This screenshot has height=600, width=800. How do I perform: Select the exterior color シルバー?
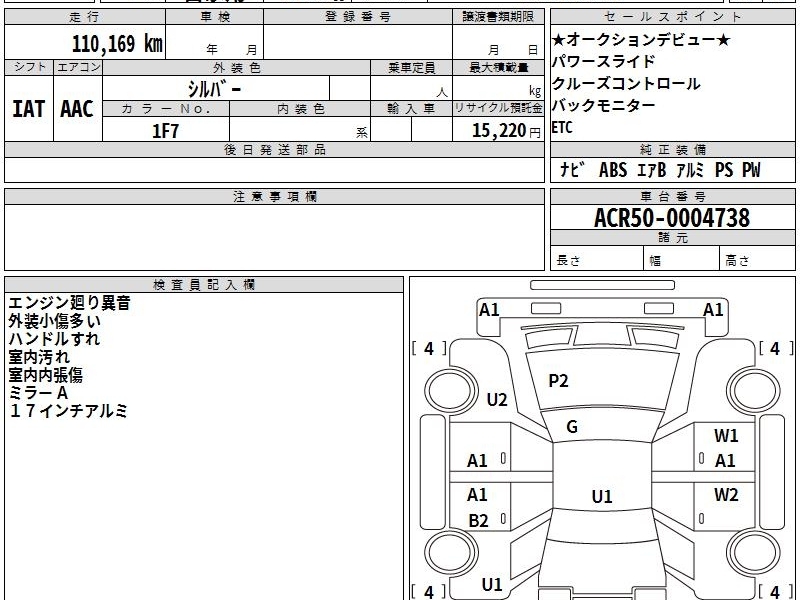(x=215, y=89)
